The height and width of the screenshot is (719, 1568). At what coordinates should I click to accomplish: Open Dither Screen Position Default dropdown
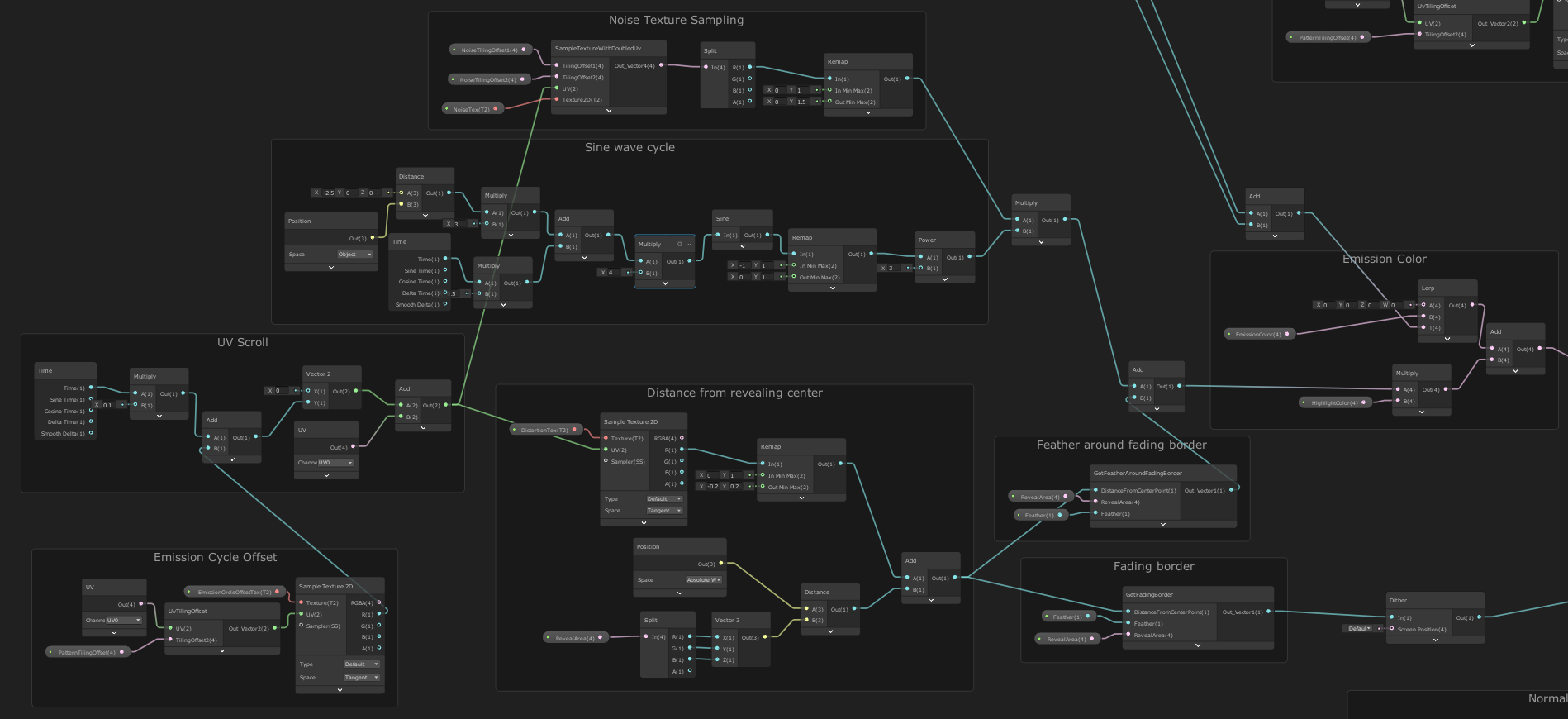pyautogui.click(x=1360, y=629)
